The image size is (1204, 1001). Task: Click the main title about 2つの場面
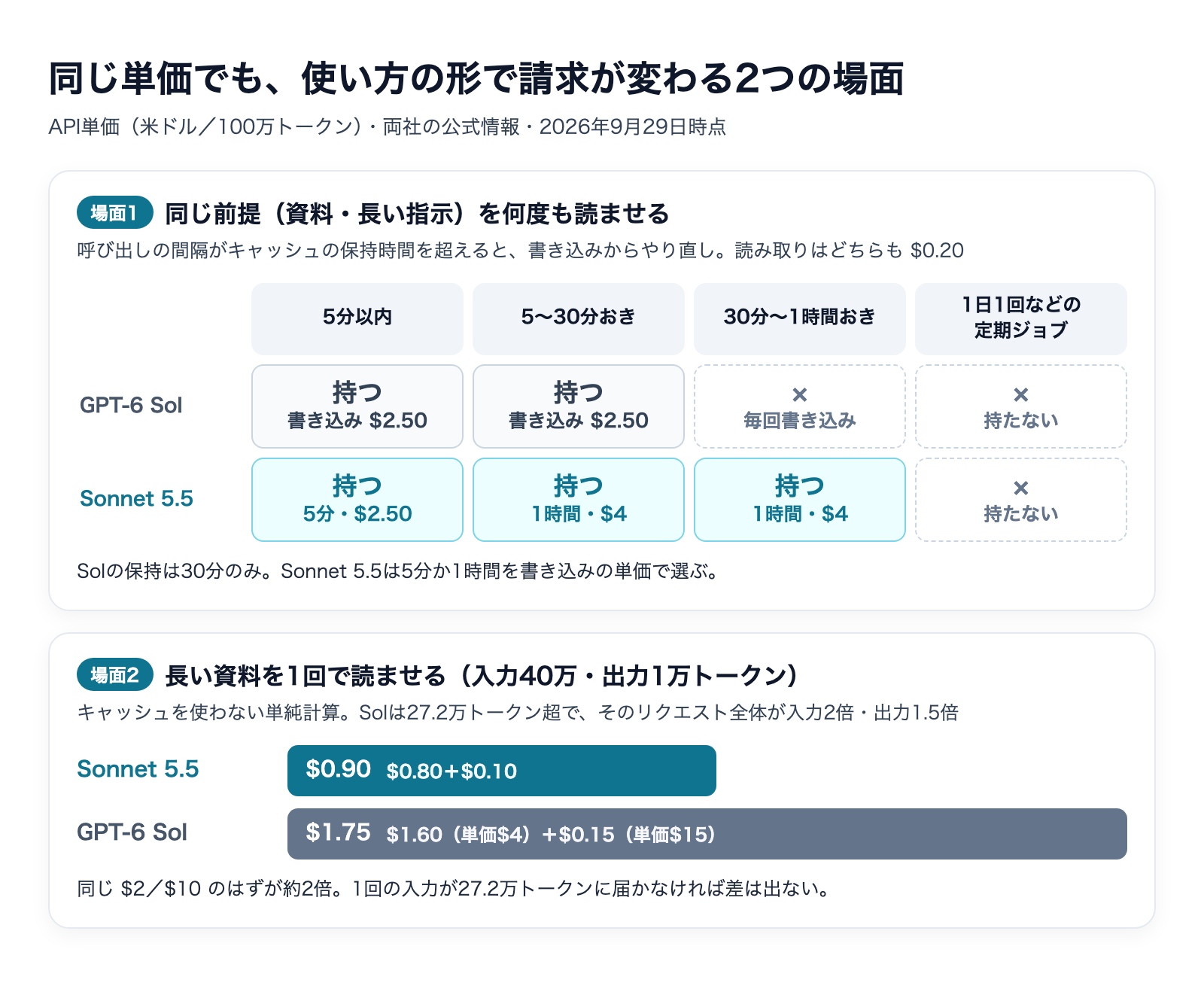click(x=476, y=79)
